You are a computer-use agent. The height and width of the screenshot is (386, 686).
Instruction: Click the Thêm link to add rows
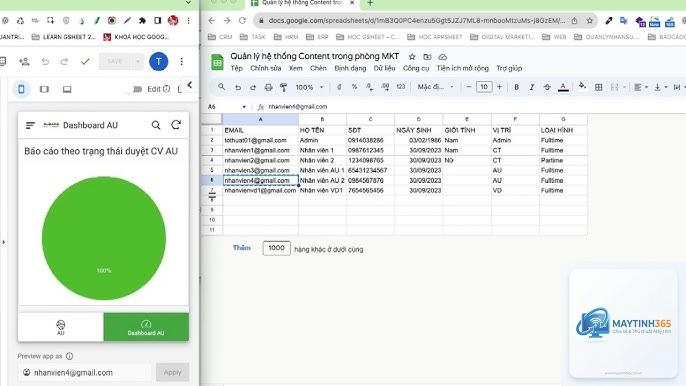(x=242, y=248)
